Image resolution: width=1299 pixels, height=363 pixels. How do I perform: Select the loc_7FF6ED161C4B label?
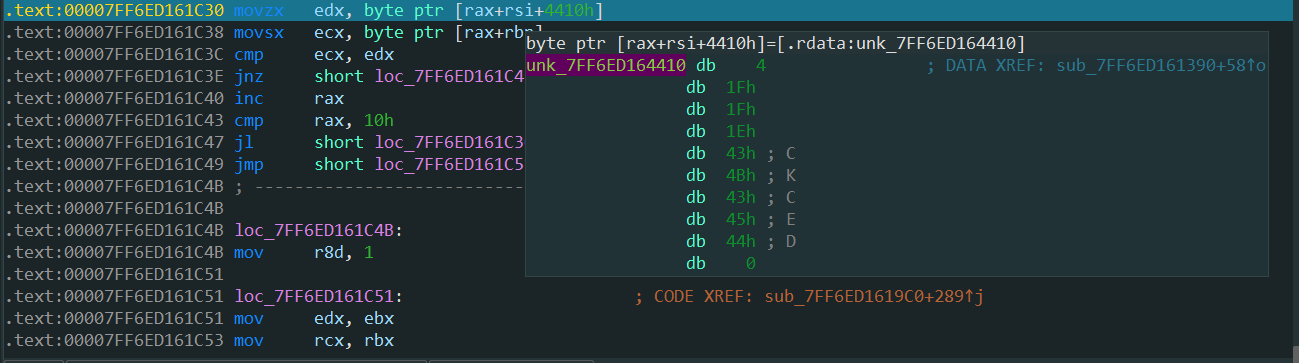coord(319,230)
